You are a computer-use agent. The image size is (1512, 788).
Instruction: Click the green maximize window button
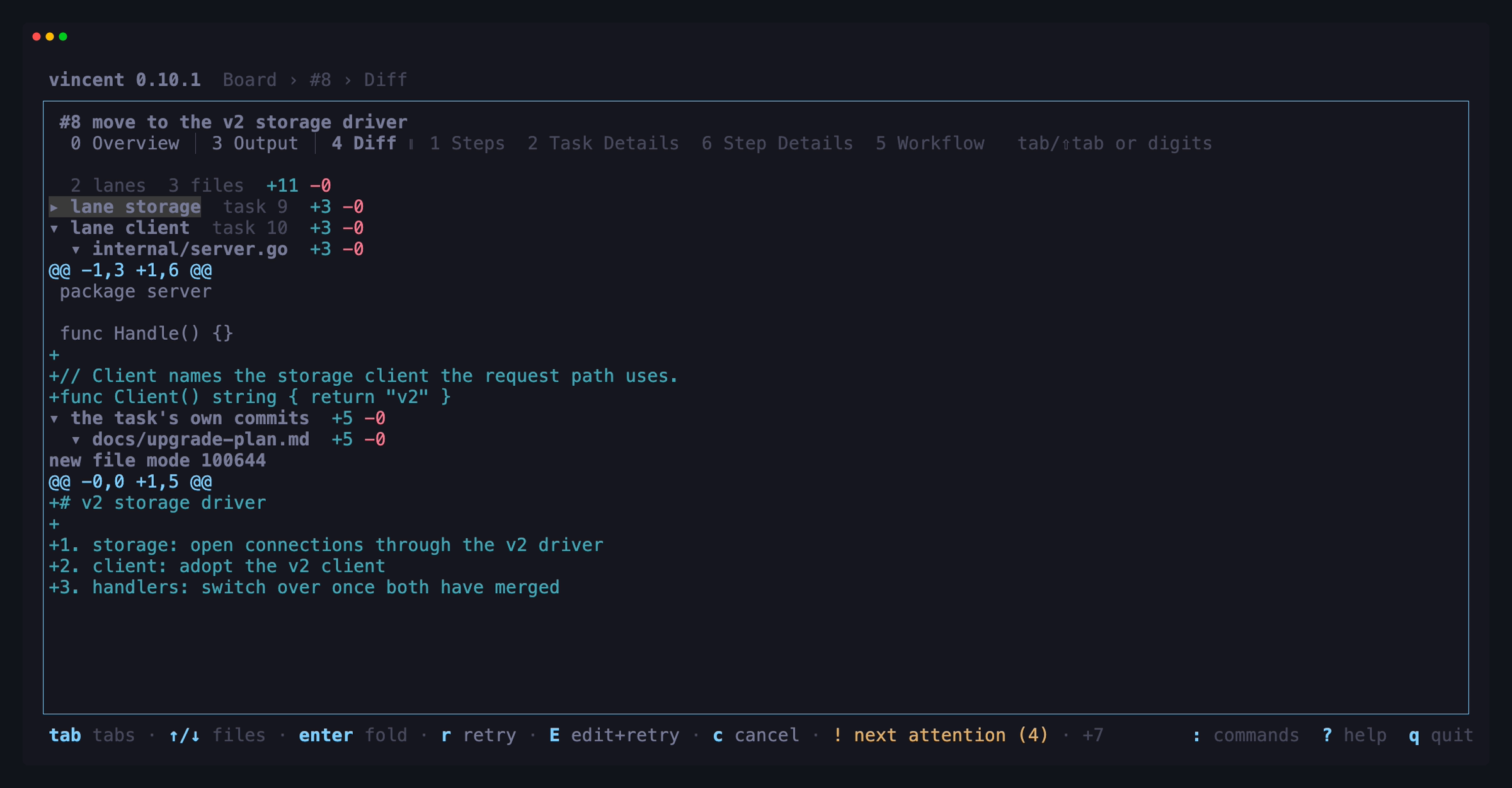pyautogui.click(x=63, y=37)
